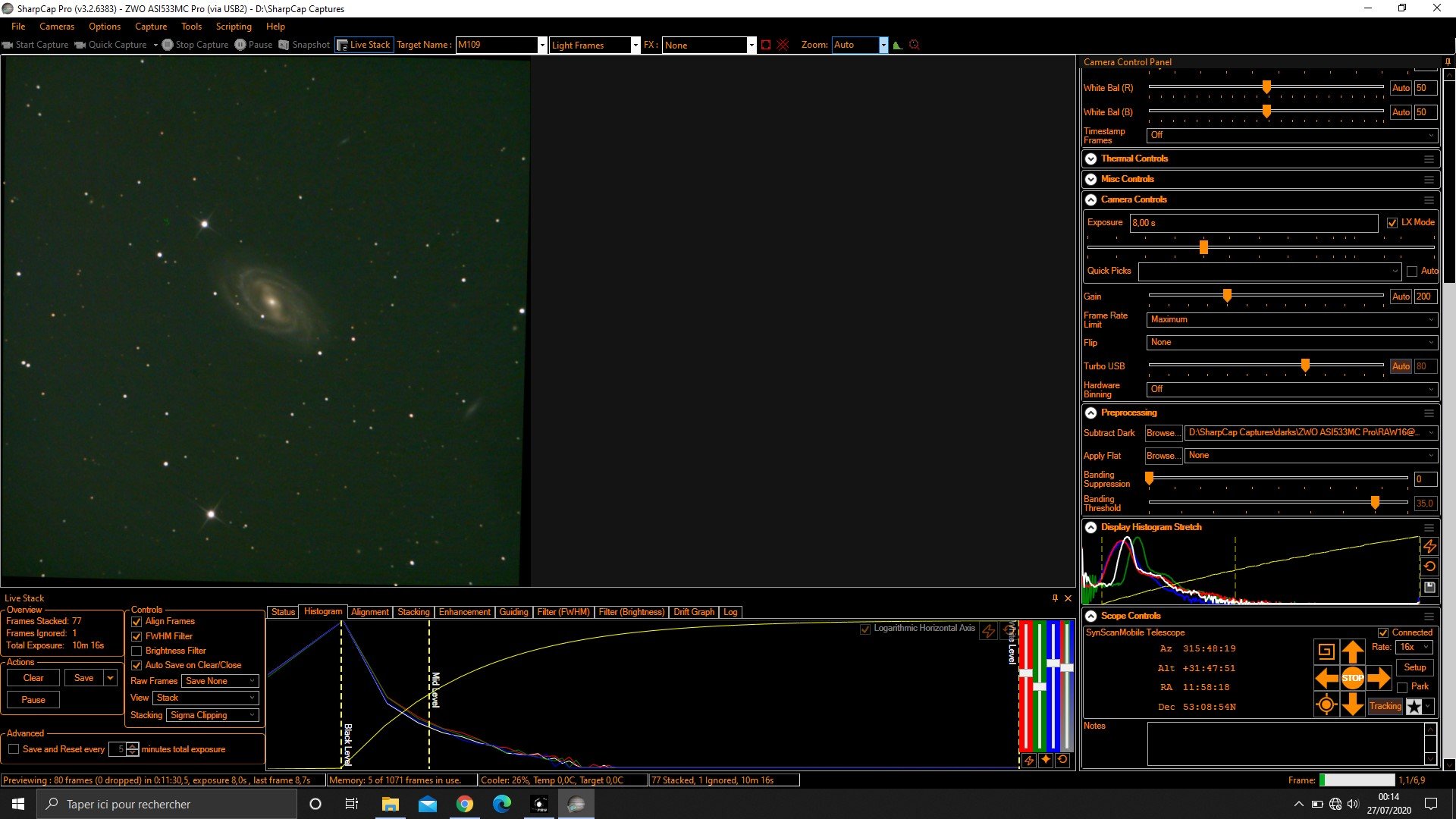Expand the Misc Controls section
The height and width of the screenshot is (819, 1456).
[x=1090, y=180]
